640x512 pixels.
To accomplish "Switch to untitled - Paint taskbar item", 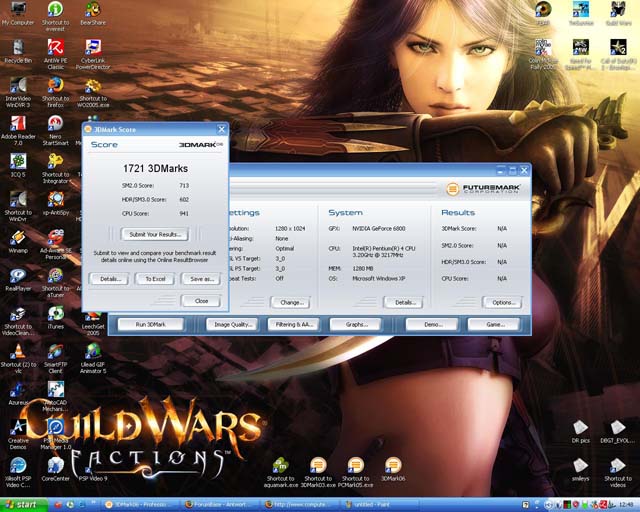I will (x=378, y=505).
